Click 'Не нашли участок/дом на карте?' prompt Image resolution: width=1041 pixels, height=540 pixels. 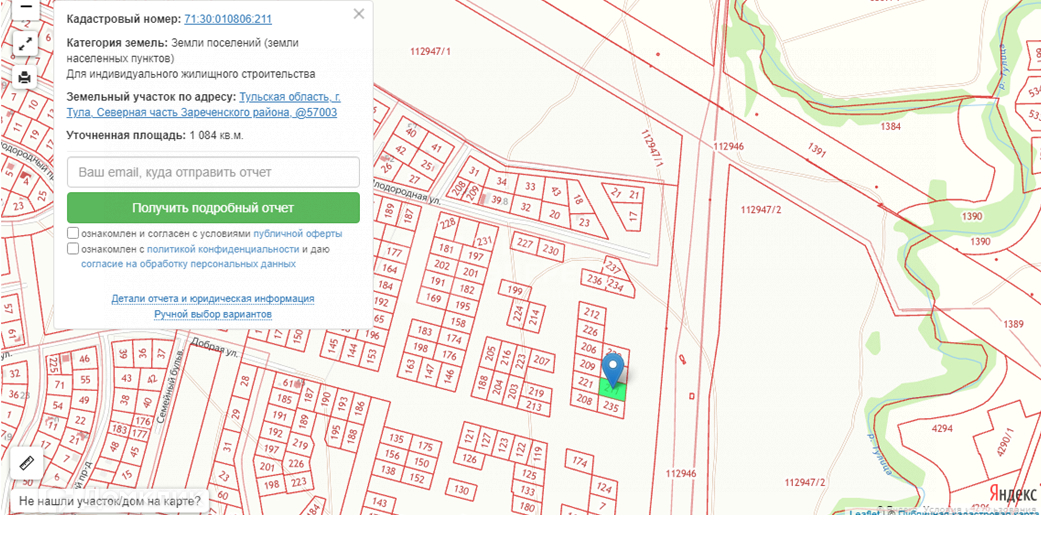pyautogui.click(x=110, y=501)
